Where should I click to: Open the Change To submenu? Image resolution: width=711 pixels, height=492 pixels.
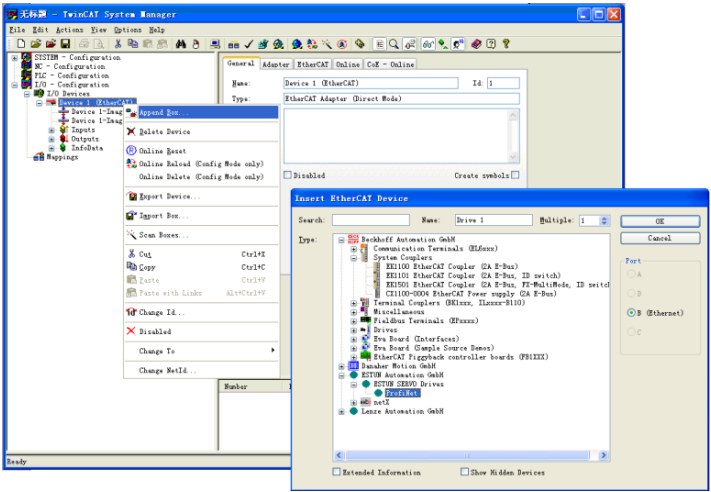(202, 351)
